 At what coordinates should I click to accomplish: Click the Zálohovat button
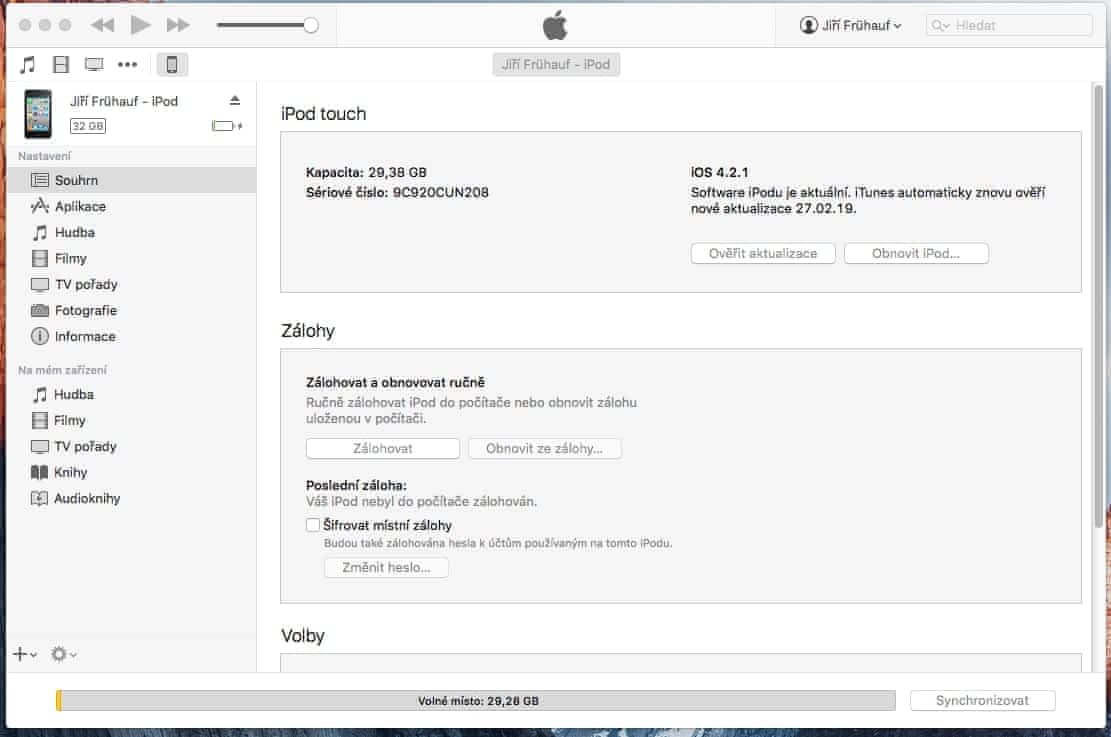coord(383,449)
